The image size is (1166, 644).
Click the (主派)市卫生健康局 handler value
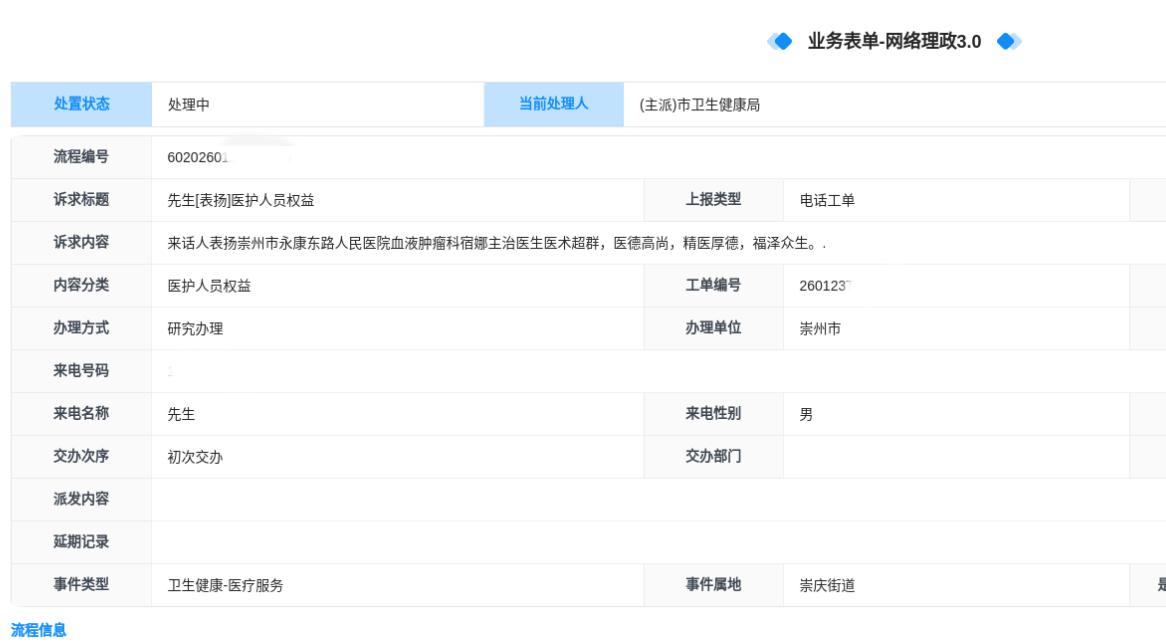pyautogui.click(x=699, y=105)
